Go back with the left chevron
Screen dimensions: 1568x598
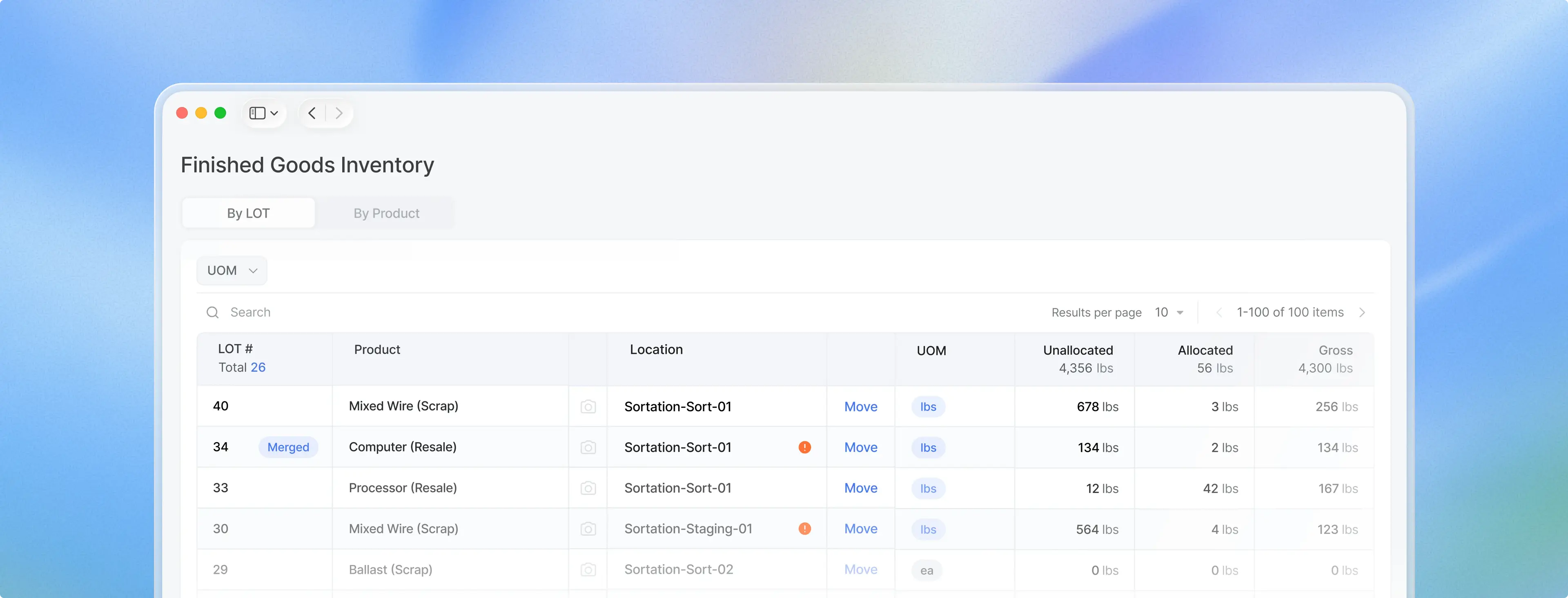312,113
